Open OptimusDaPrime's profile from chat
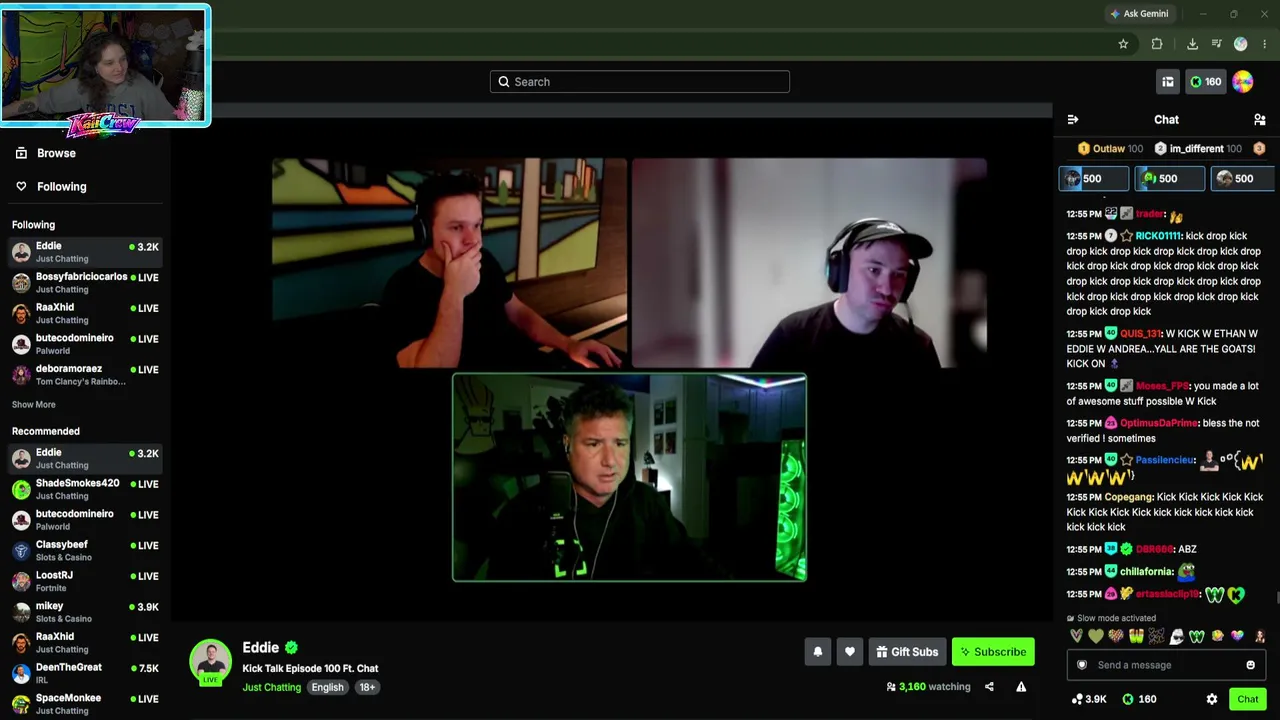The height and width of the screenshot is (720, 1280). click(x=1159, y=423)
